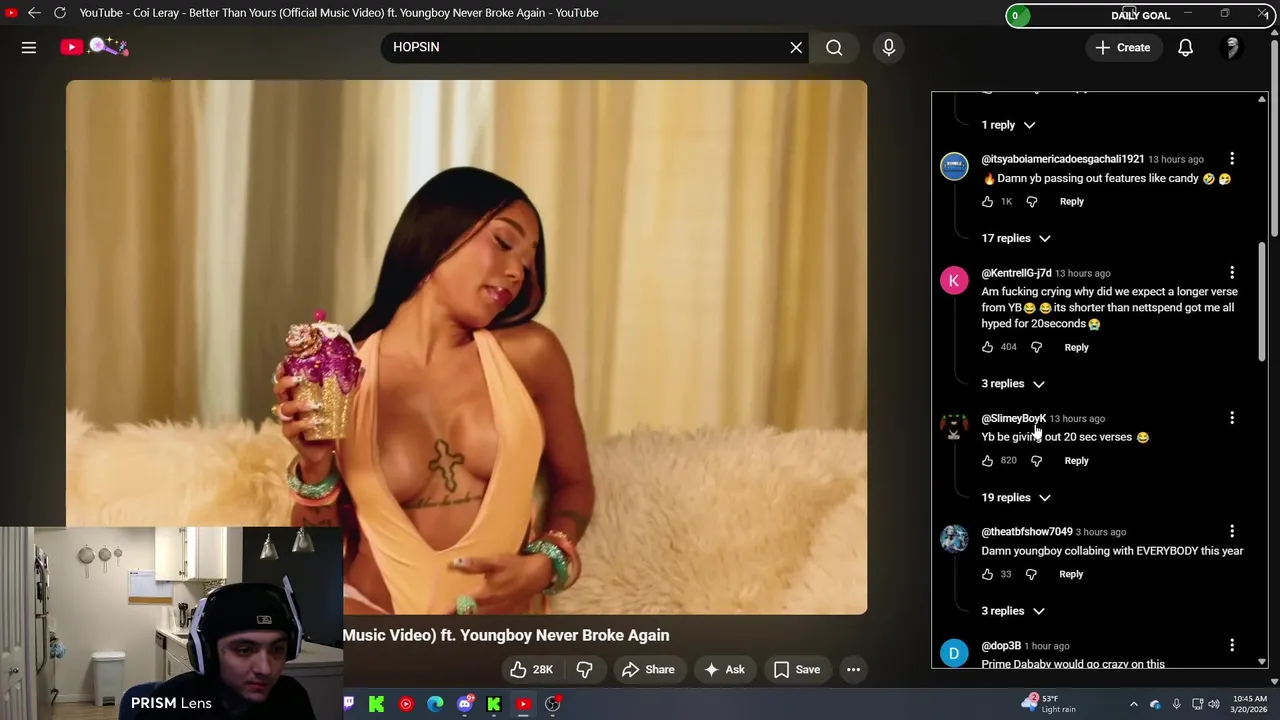Open options menu for theatbfshow7049 comment

1232,532
